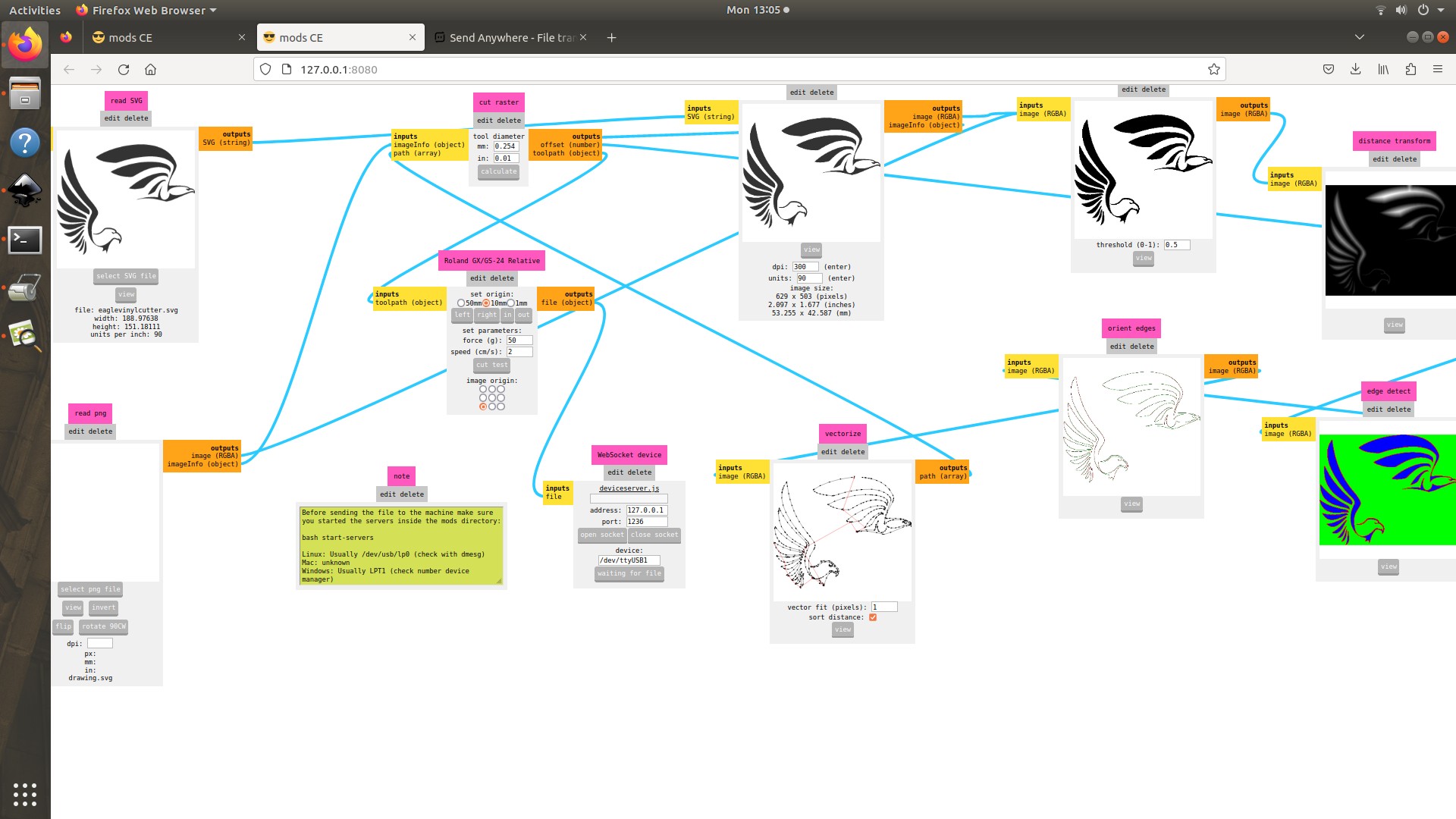Select the 10mm set origin radio
Image resolution: width=1456 pixels, height=819 pixels.
click(x=486, y=303)
